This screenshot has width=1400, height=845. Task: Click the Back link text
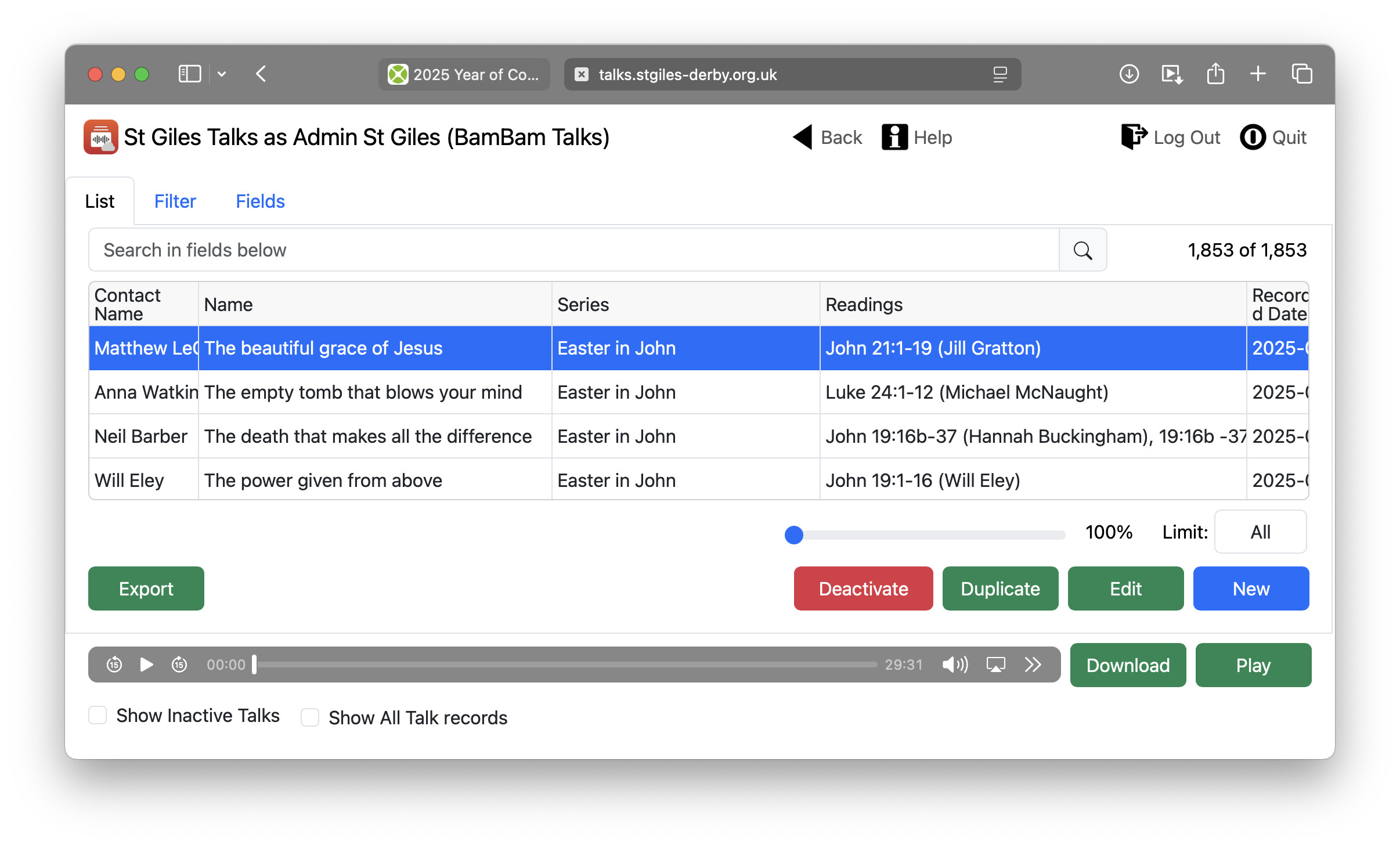pos(841,138)
